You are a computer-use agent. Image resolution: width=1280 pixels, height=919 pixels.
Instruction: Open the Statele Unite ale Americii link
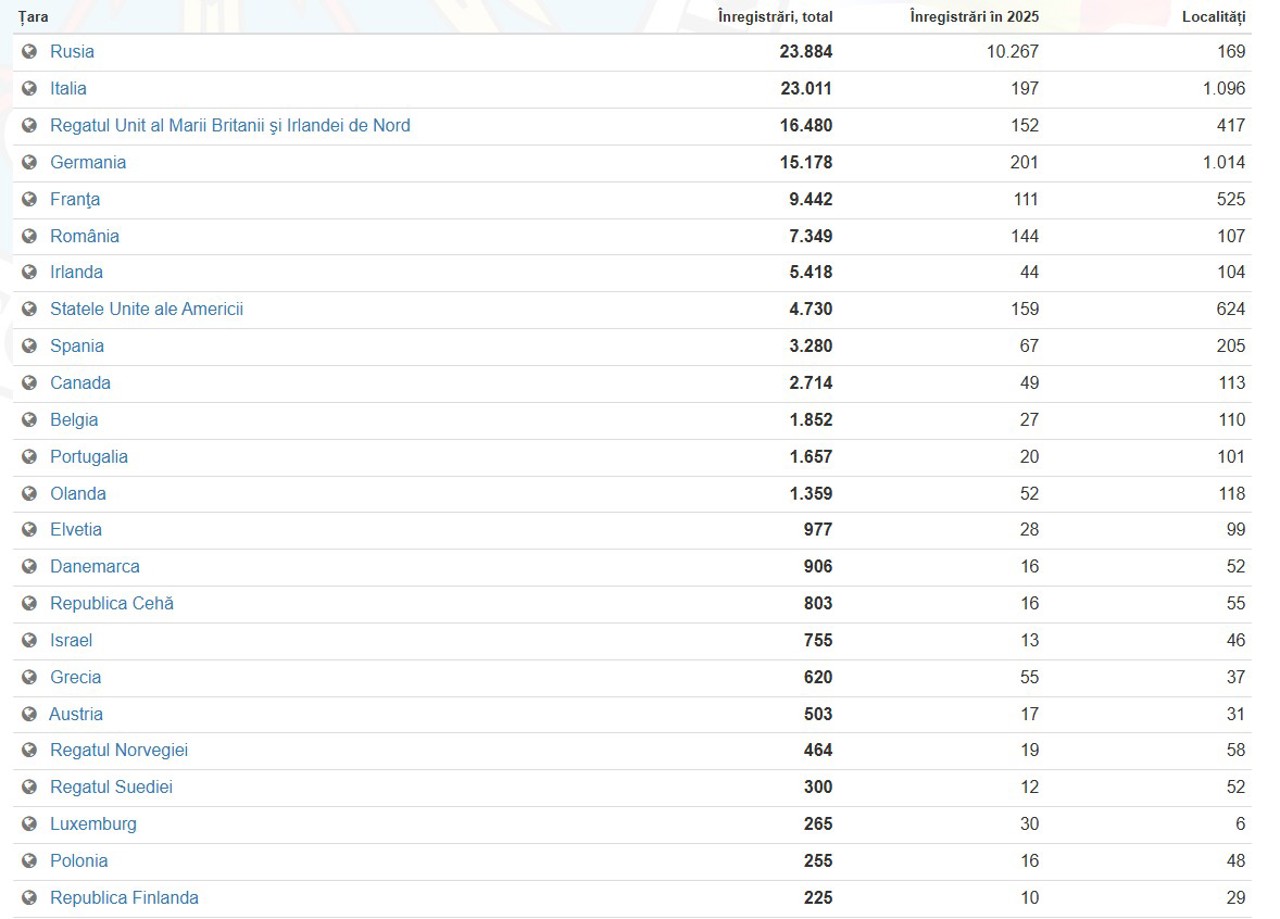[x=147, y=309]
